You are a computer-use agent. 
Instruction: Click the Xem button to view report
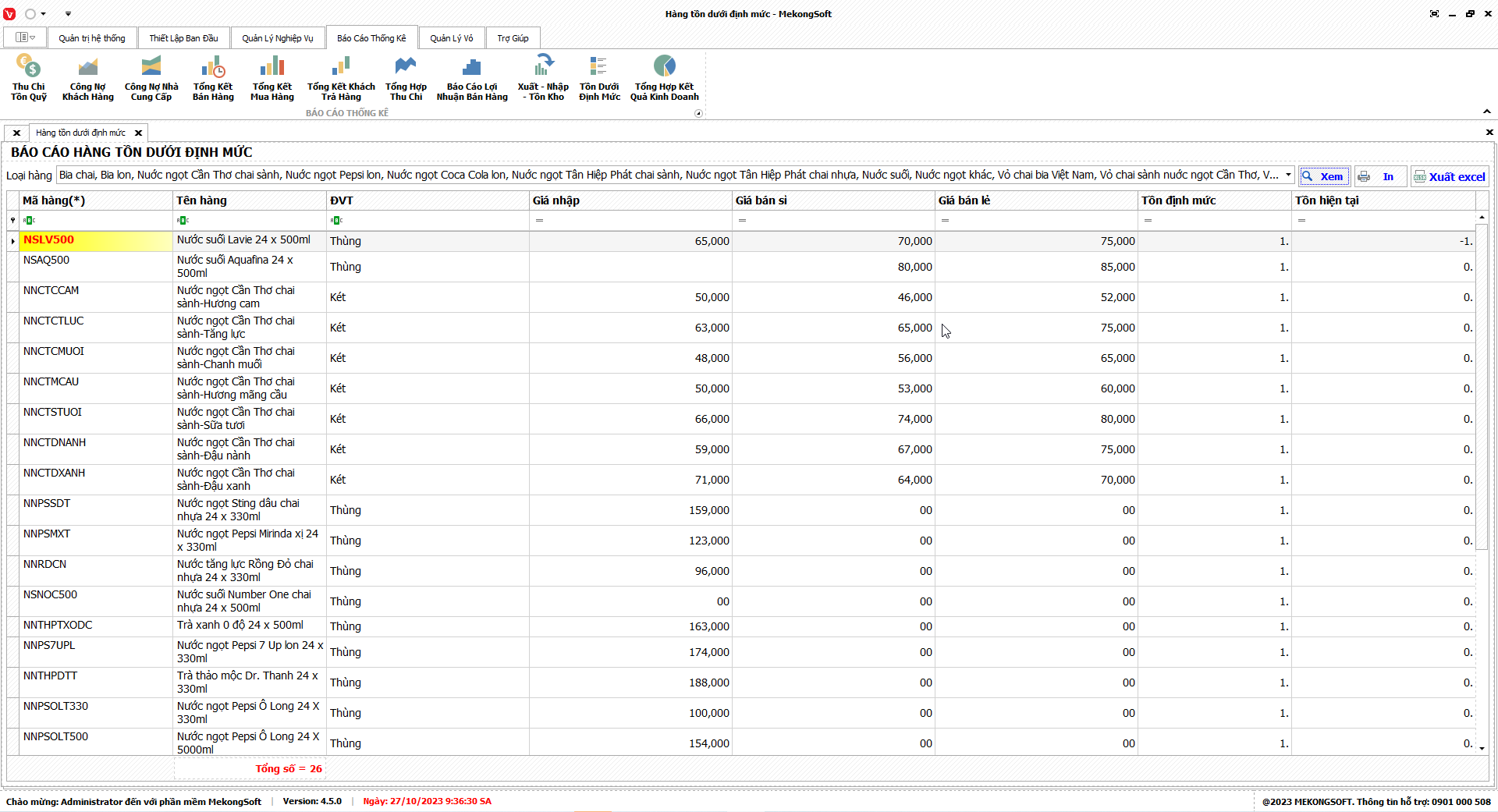click(1324, 176)
